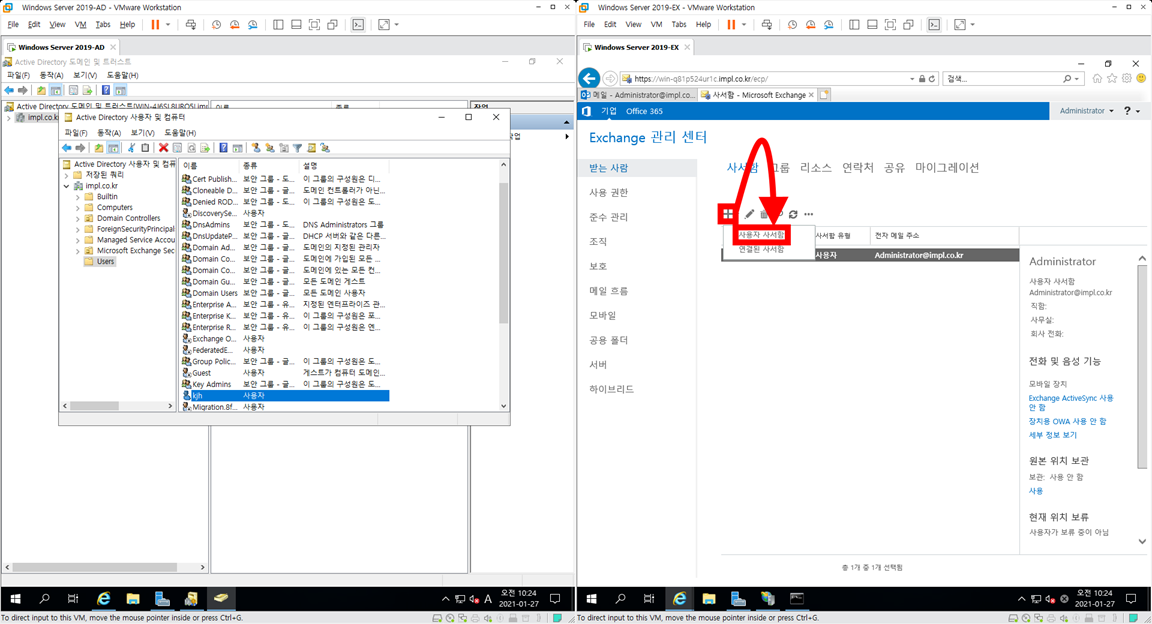Click the Help icon in Domains and Trusts toolbar

click(106, 90)
